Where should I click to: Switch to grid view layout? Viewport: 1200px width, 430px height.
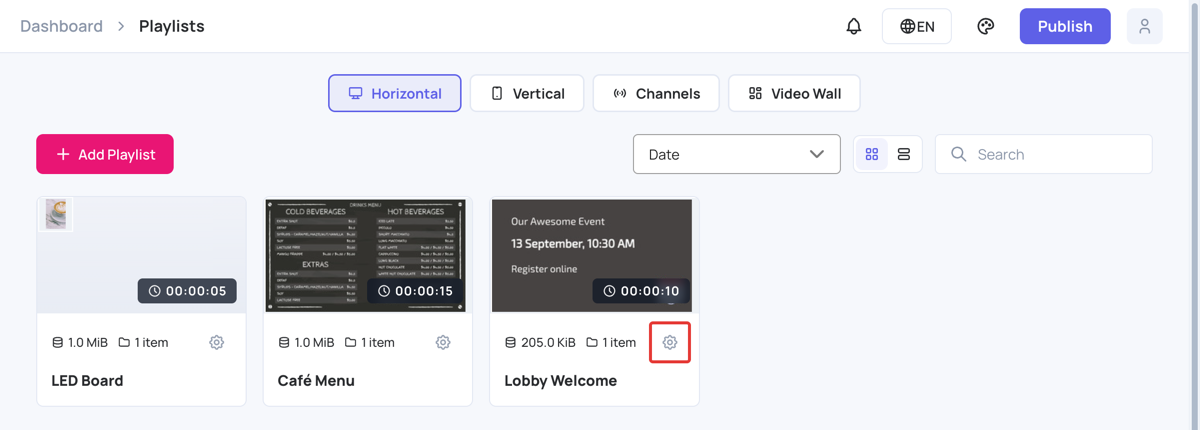[x=872, y=154]
